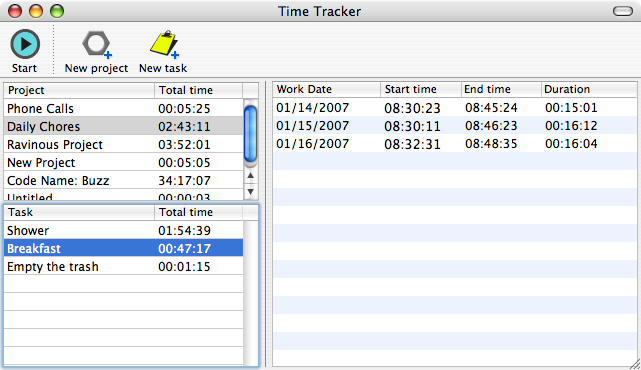Screen dimensions: 641x370
Task: Click total time 00:01:15 of Empty the trash
Action: (184, 267)
